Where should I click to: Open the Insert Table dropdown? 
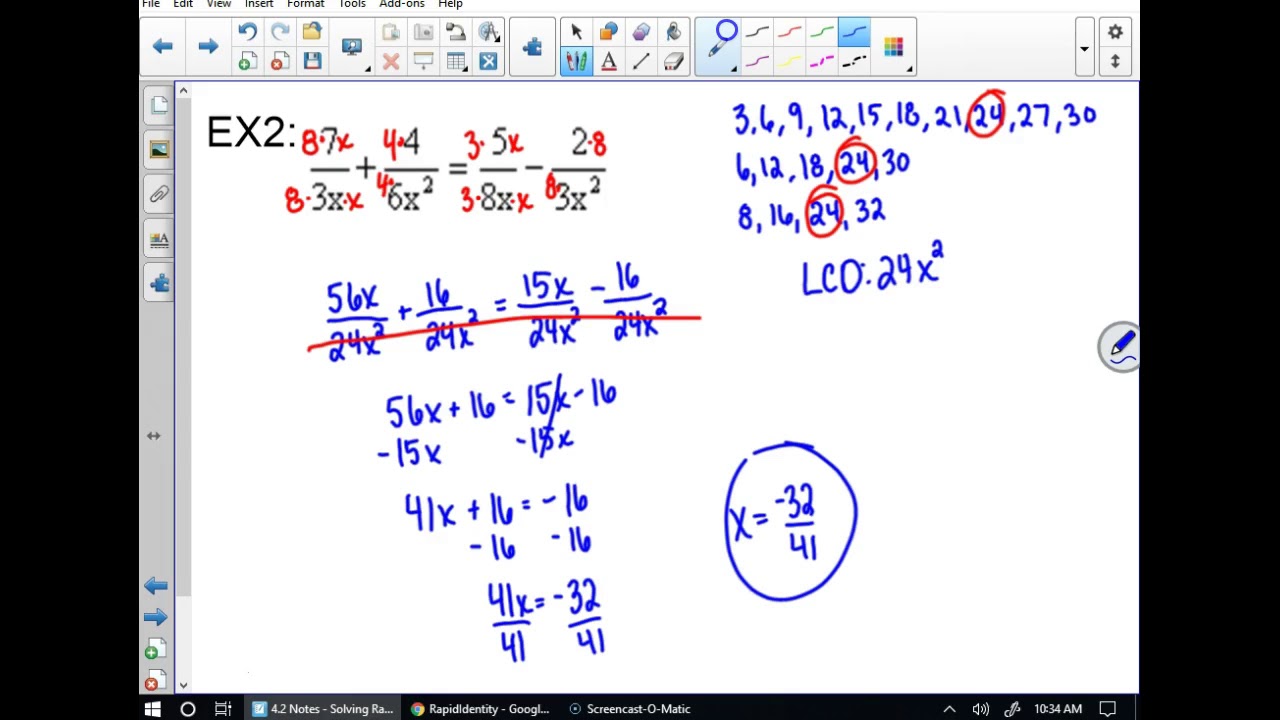[x=457, y=62]
